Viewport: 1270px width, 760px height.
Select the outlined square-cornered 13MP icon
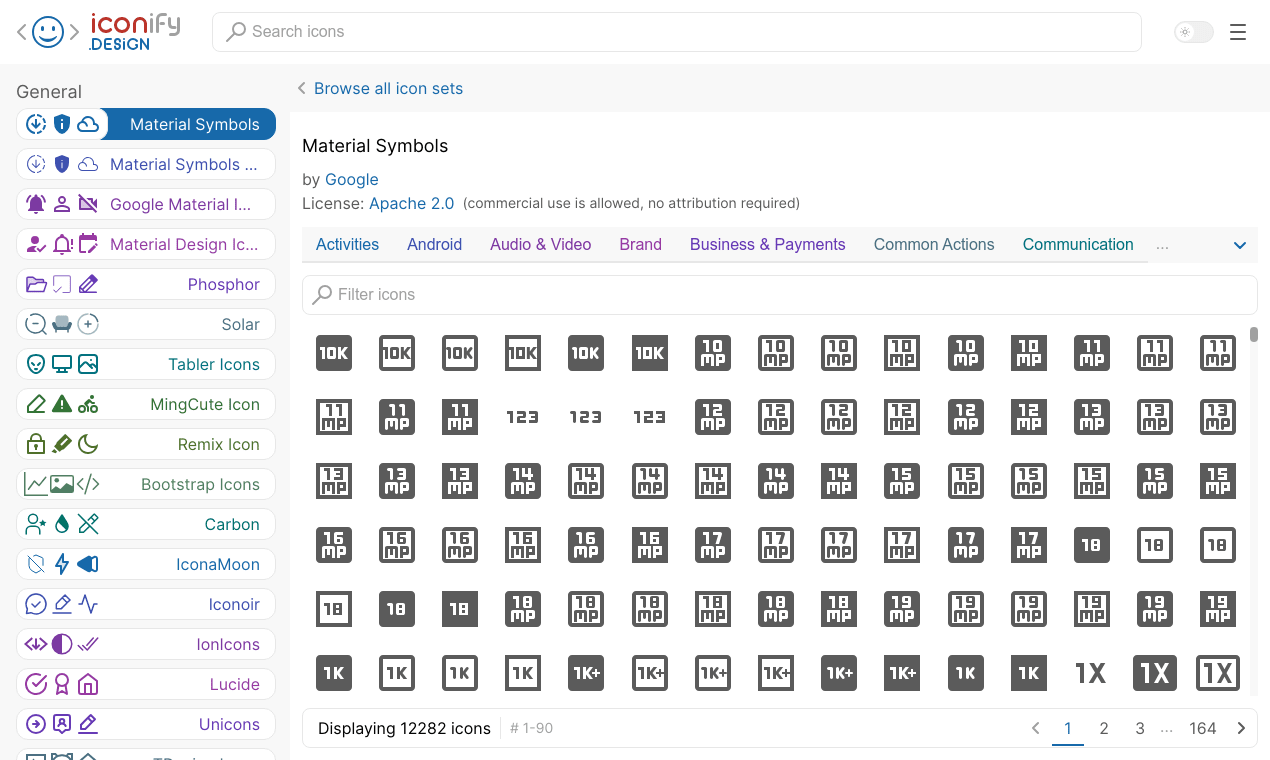[x=334, y=481]
